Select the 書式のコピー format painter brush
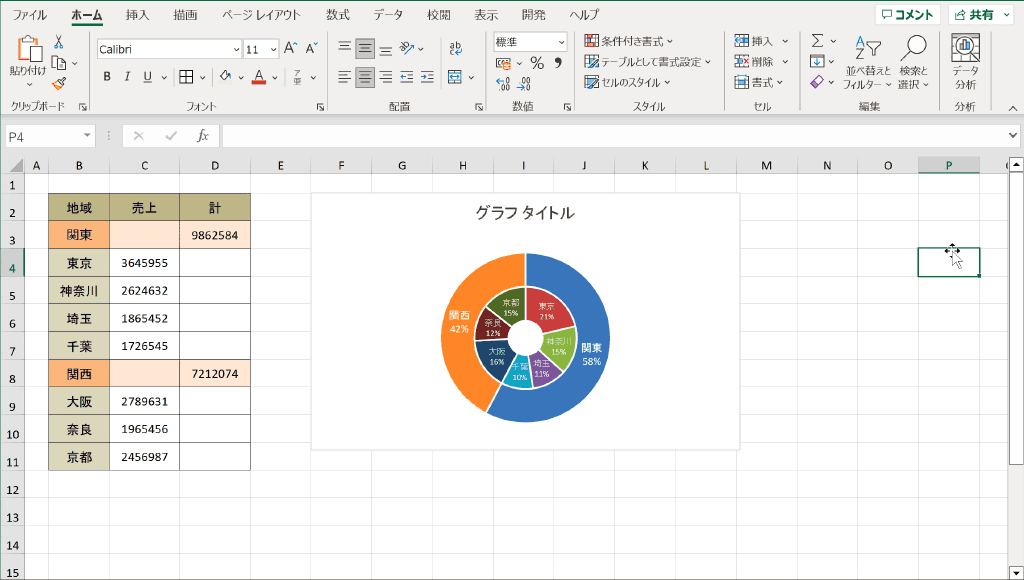This screenshot has width=1024, height=580. click(x=58, y=84)
